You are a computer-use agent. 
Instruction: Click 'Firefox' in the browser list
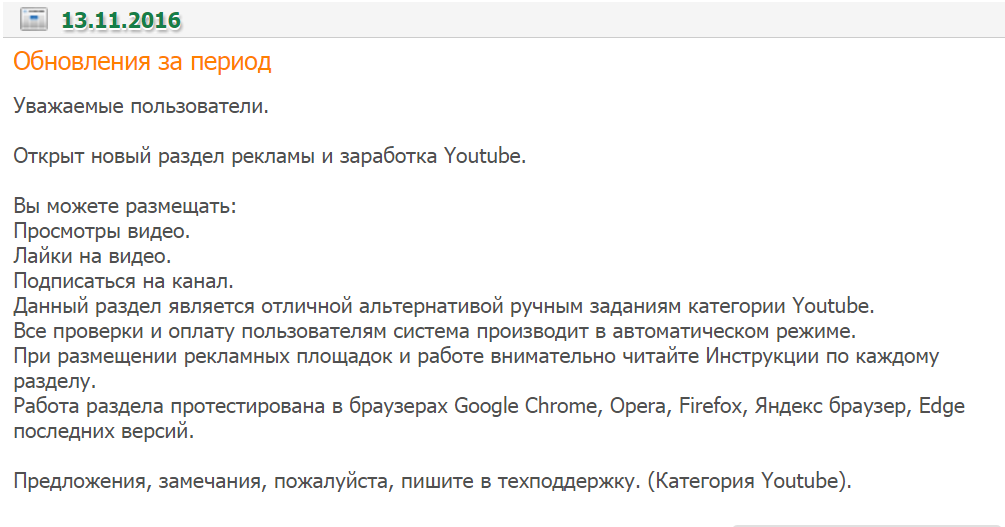[x=710, y=406]
